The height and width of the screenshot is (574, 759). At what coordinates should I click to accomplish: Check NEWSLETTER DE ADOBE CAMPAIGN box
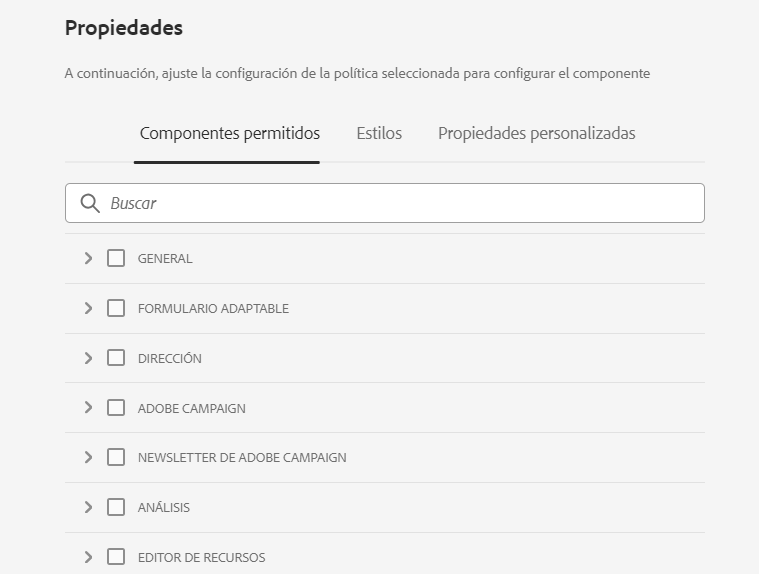(x=116, y=457)
